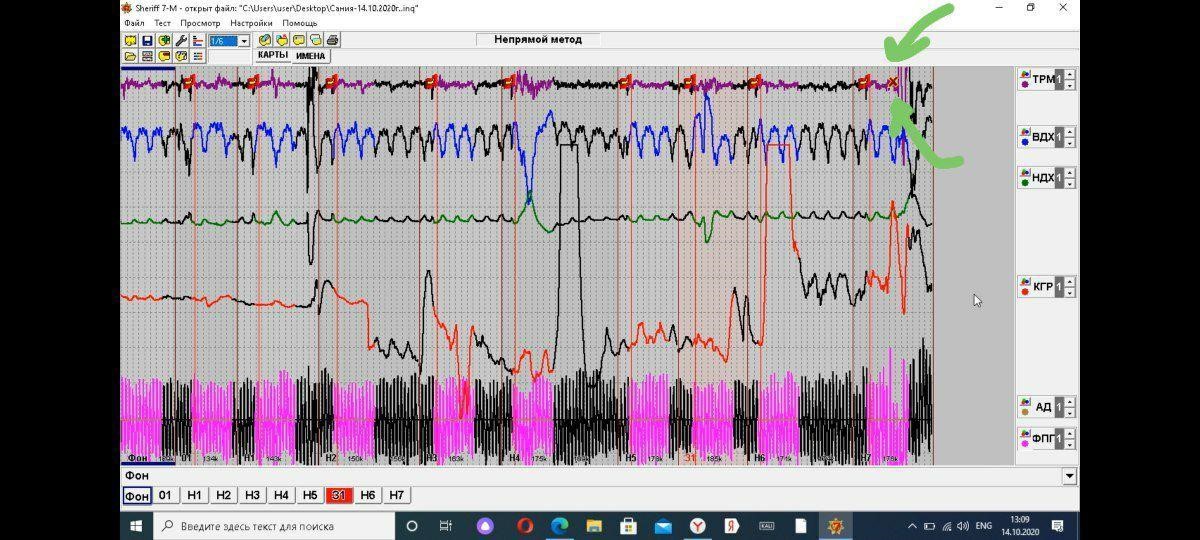The width and height of the screenshot is (1200, 540).
Task: Select the Н5 question button
Action: pyautogui.click(x=310, y=496)
